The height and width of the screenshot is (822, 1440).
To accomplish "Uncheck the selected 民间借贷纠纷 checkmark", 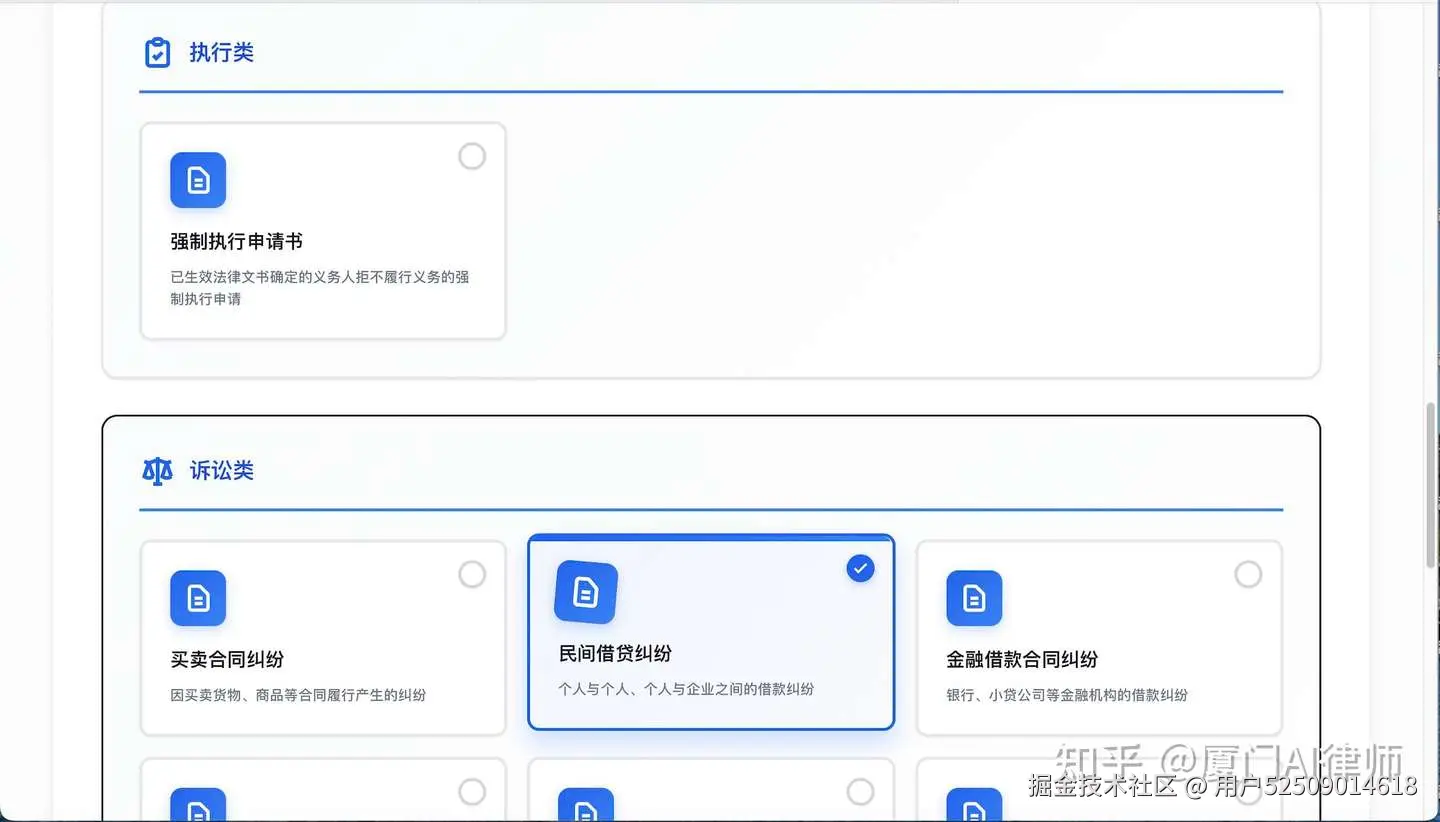I will pos(860,568).
